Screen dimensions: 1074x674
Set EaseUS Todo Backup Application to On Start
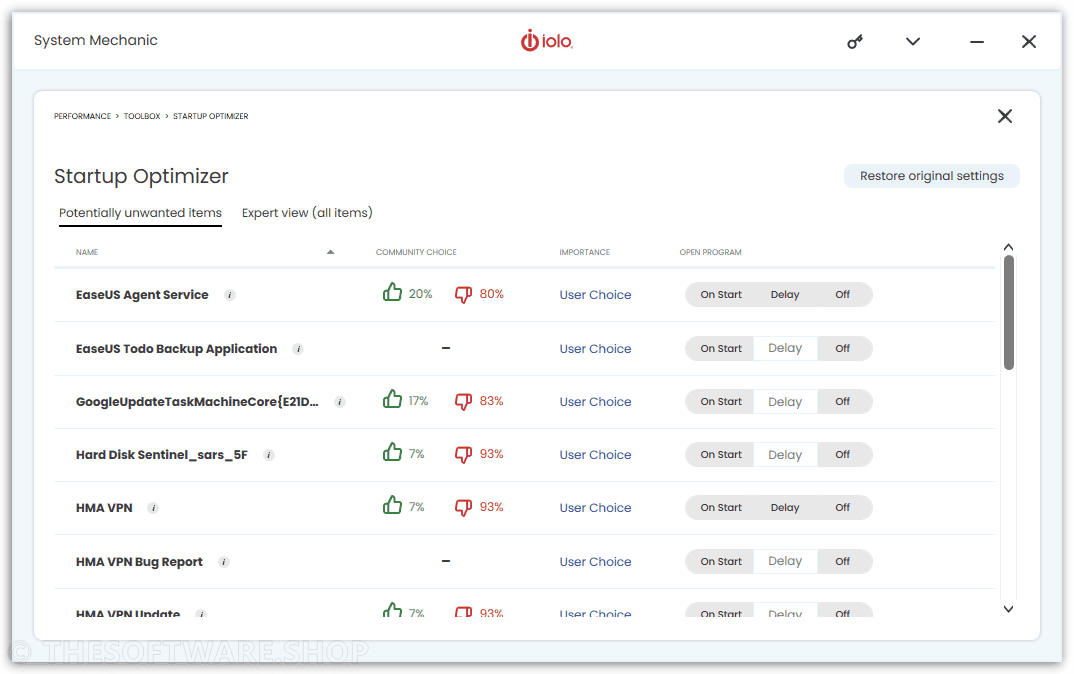pyautogui.click(x=721, y=349)
